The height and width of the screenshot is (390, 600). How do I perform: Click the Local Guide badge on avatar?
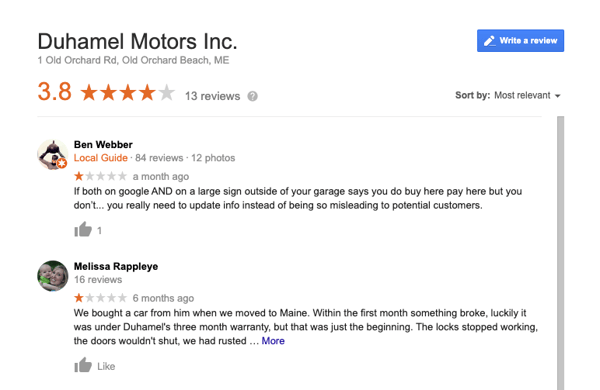62,163
